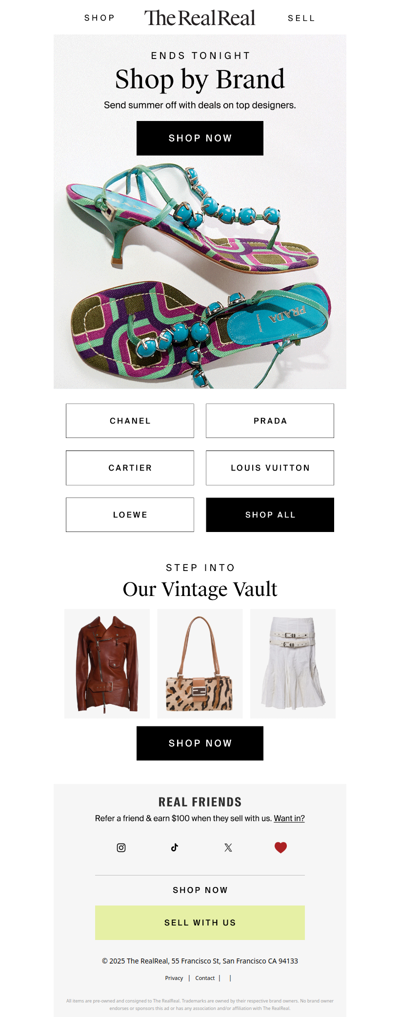400x1017 pixels.
Task: Select the CARTIER brand button
Action: click(130, 468)
